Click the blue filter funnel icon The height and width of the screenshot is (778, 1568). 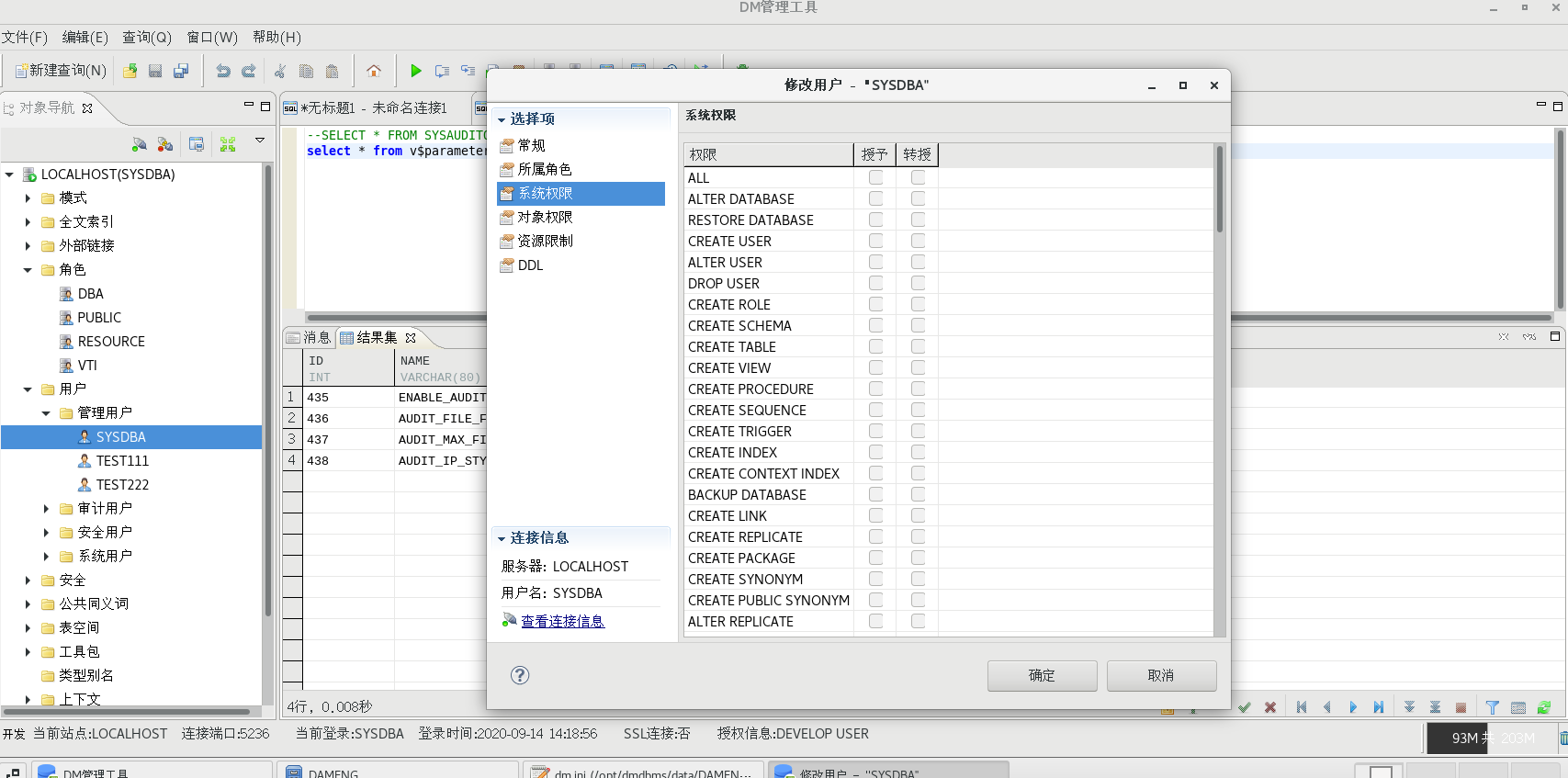click(x=1492, y=707)
